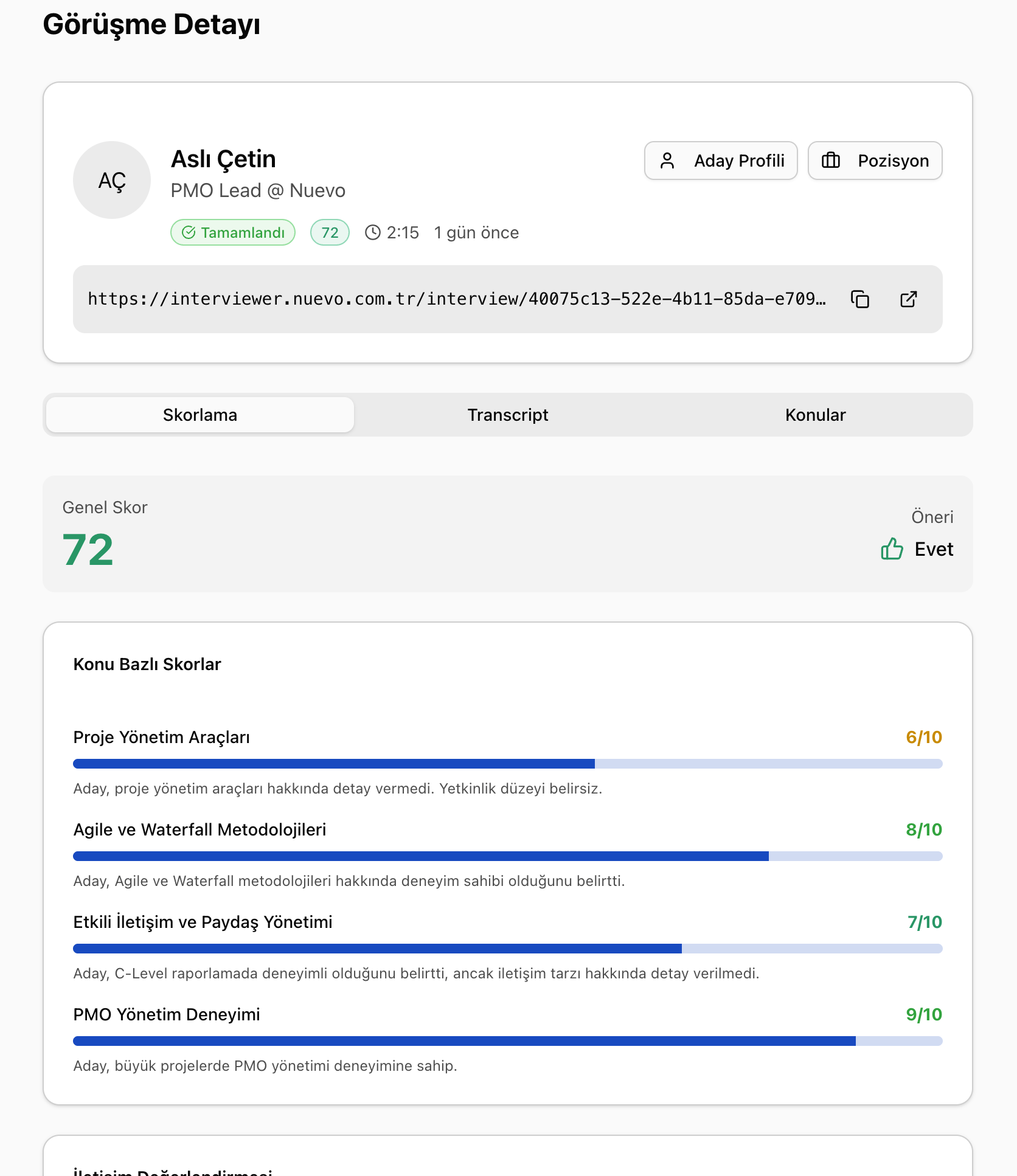The width and height of the screenshot is (1017, 1176).
Task: Click the checkmark icon in Tamamlandı badge
Action: tap(189, 233)
